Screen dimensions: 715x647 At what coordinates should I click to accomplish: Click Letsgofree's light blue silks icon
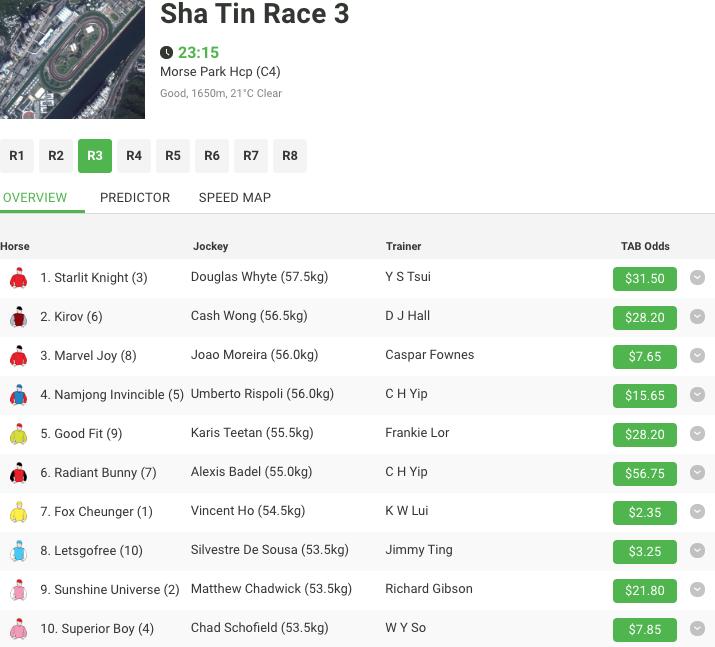18,551
